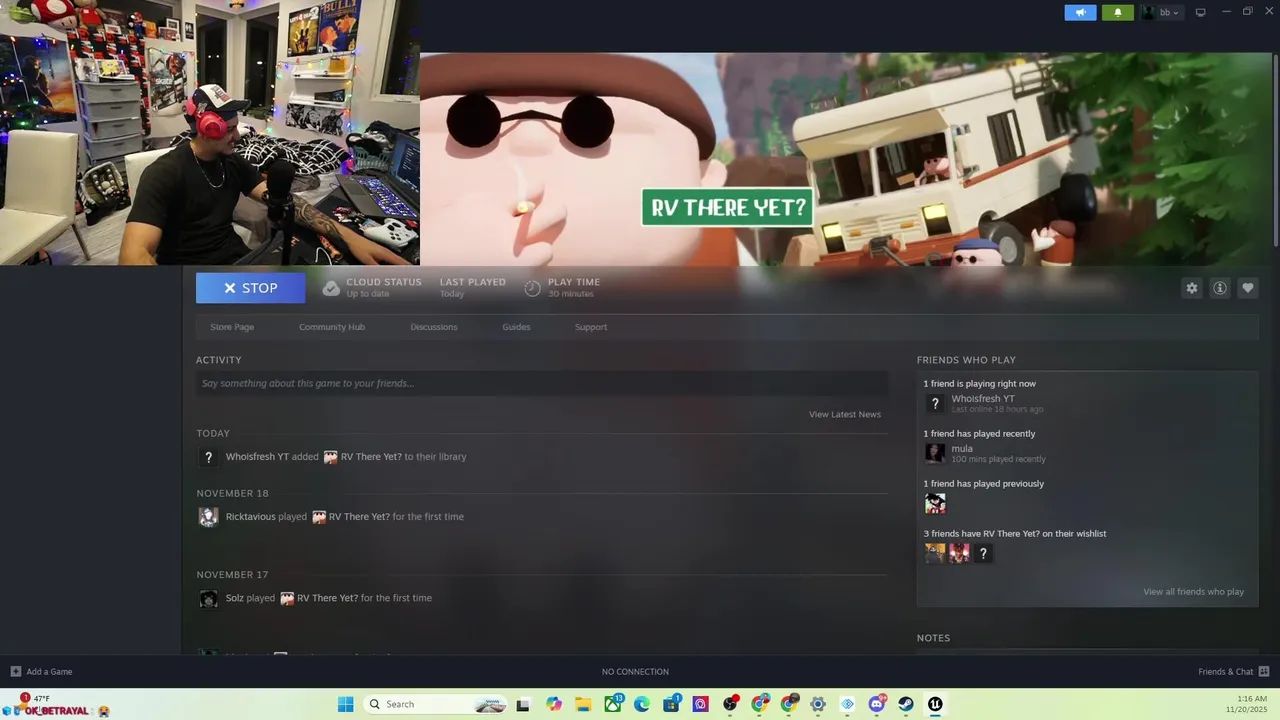Open the green notifications bell
Viewport: 1280px width, 720px height.
point(1118,12)
